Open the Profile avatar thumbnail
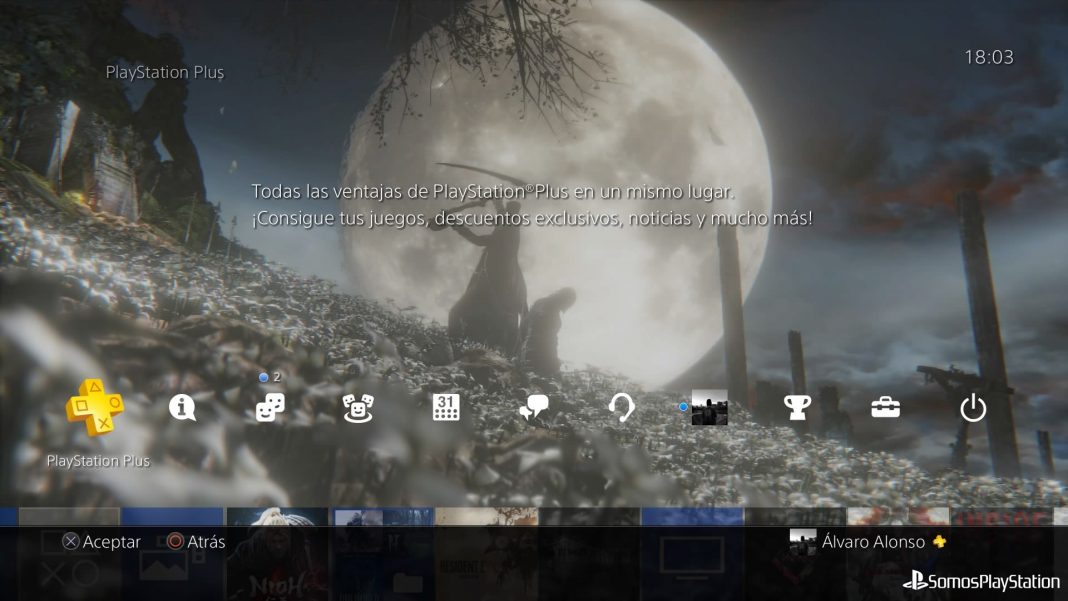The image size is (1068, 601). (x=709, y=407)
